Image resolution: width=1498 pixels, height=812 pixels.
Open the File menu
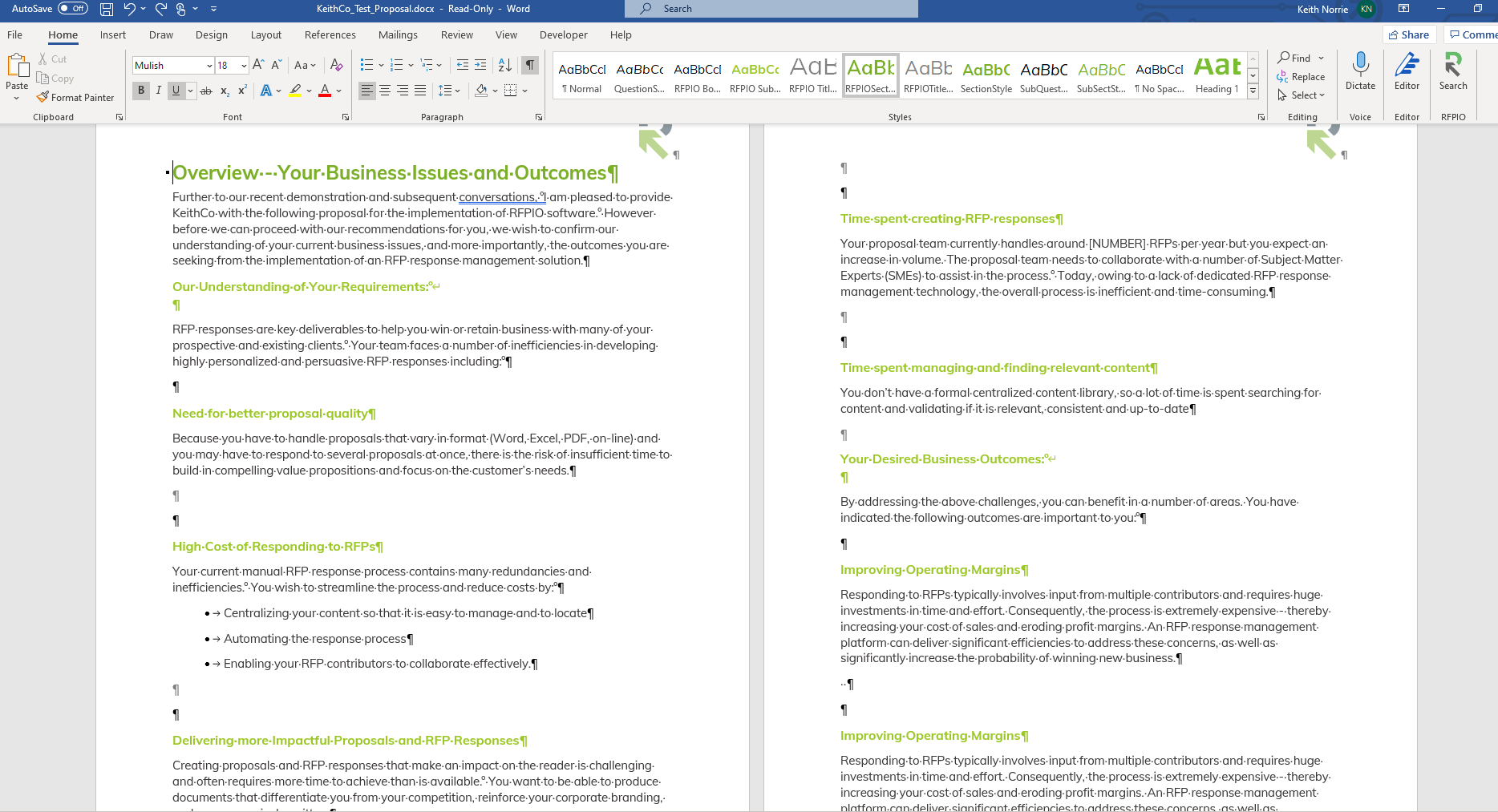pyautogui.click(x=15, y=35)
